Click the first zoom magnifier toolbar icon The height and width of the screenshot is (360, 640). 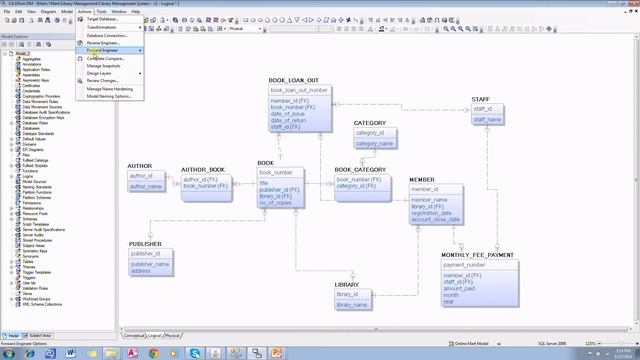pyautogui.click(x=446, y=29)
